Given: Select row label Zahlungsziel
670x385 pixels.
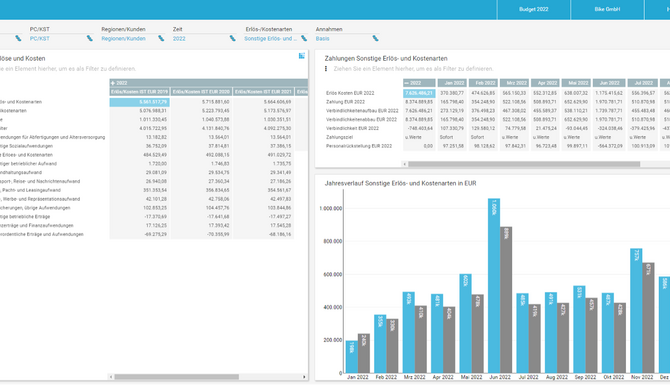Looking at the screenshot, I should tap(339, 137).
